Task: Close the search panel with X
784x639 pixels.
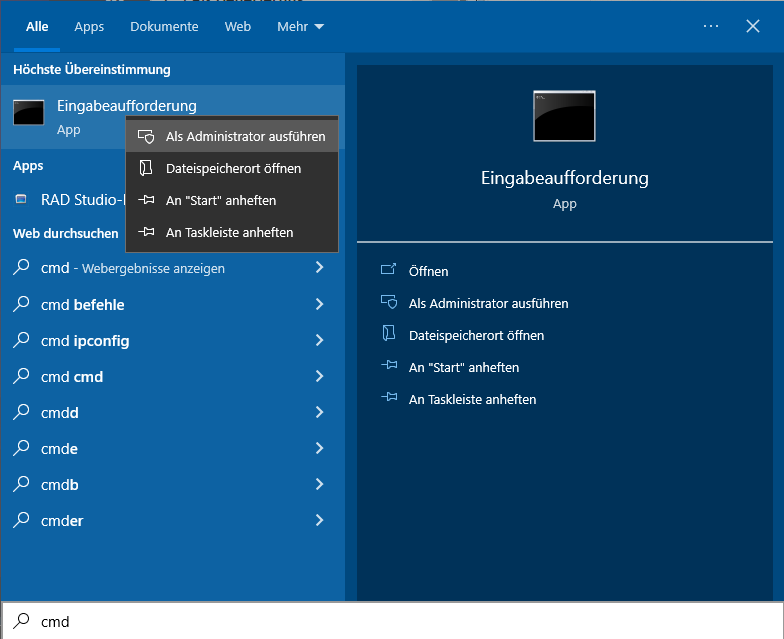Action: [x=752, y=26]
